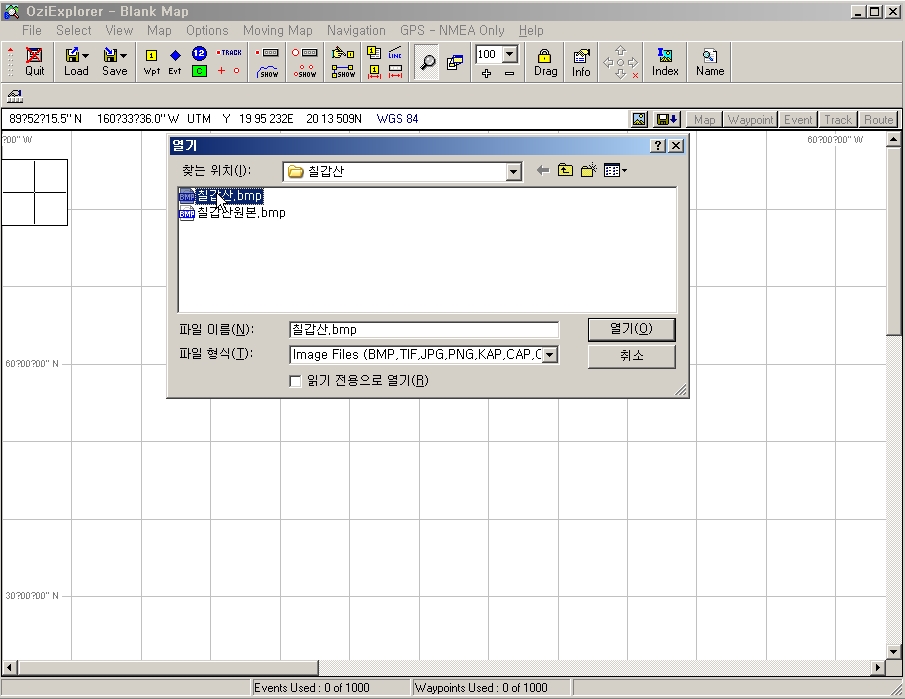
Task: Click the Event button in coordinate bar
Action: [798, 119]
